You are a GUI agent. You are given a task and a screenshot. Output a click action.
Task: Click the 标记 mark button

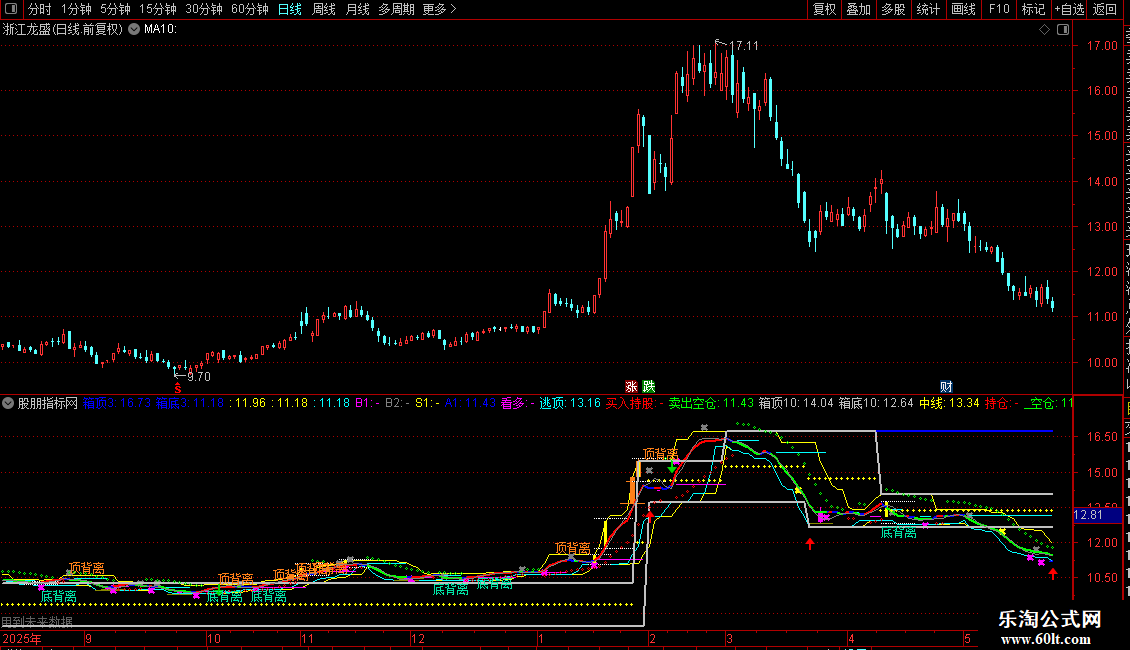[1033, 9]
